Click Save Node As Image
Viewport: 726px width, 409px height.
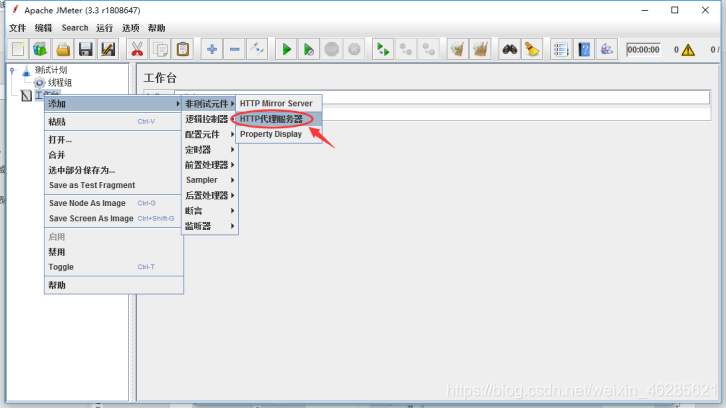114,203
